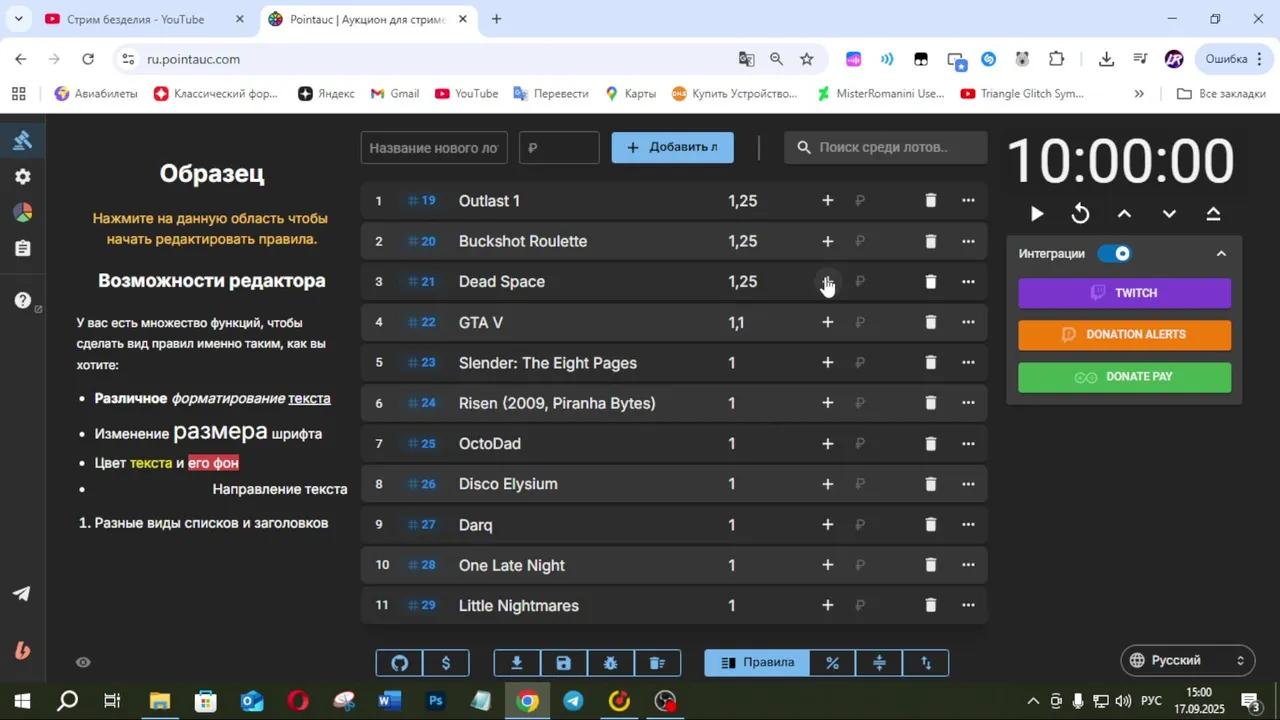Open Photoshop from the Windows taskbar
This screenshot has height=720, width=1280.
click(x=436, y=701)
